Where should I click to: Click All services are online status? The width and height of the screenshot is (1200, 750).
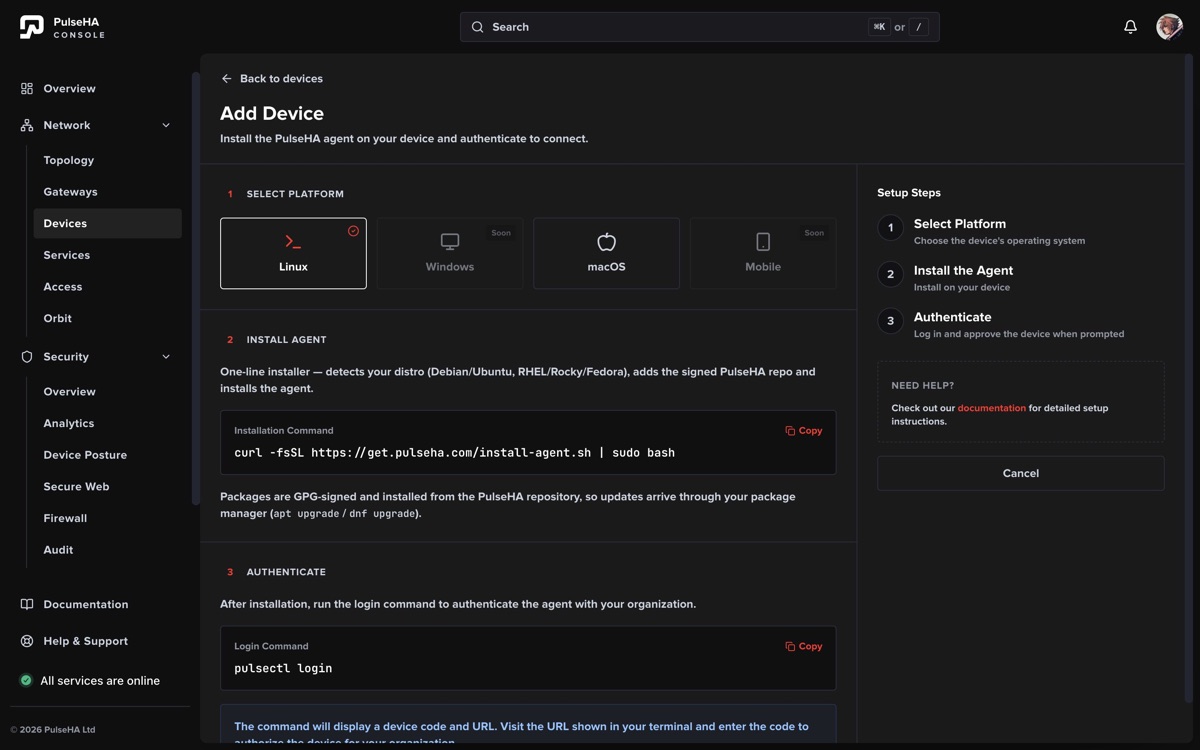tap(90, 681)
